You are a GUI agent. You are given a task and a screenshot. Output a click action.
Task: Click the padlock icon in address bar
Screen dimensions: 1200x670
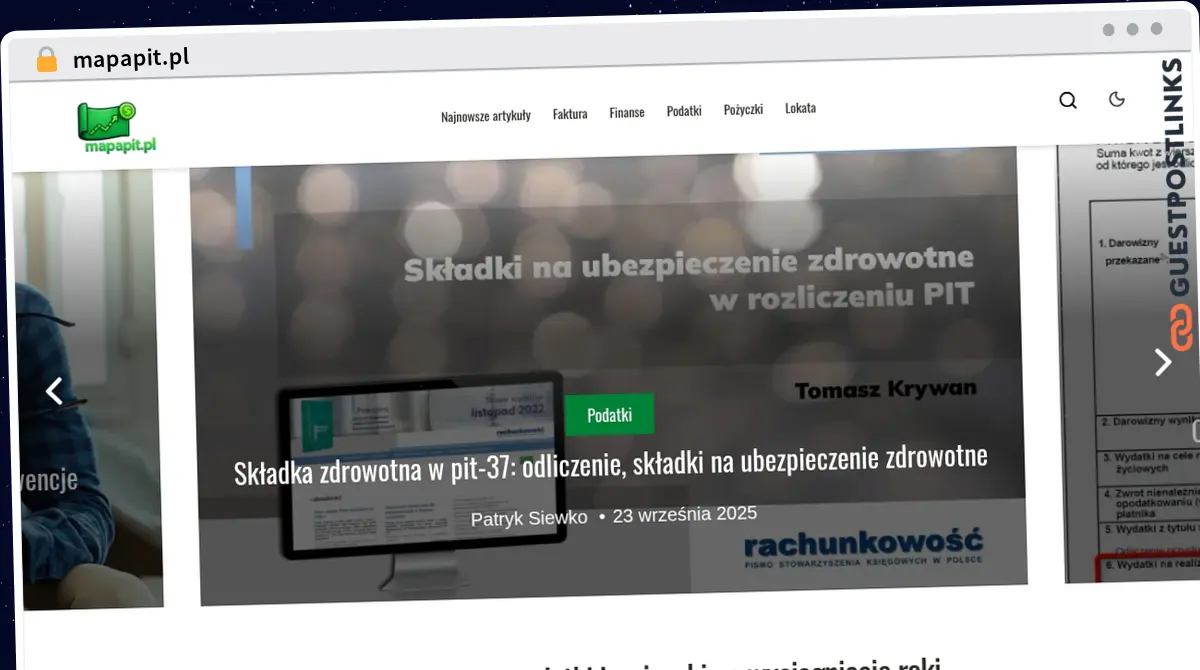(46, 60)
